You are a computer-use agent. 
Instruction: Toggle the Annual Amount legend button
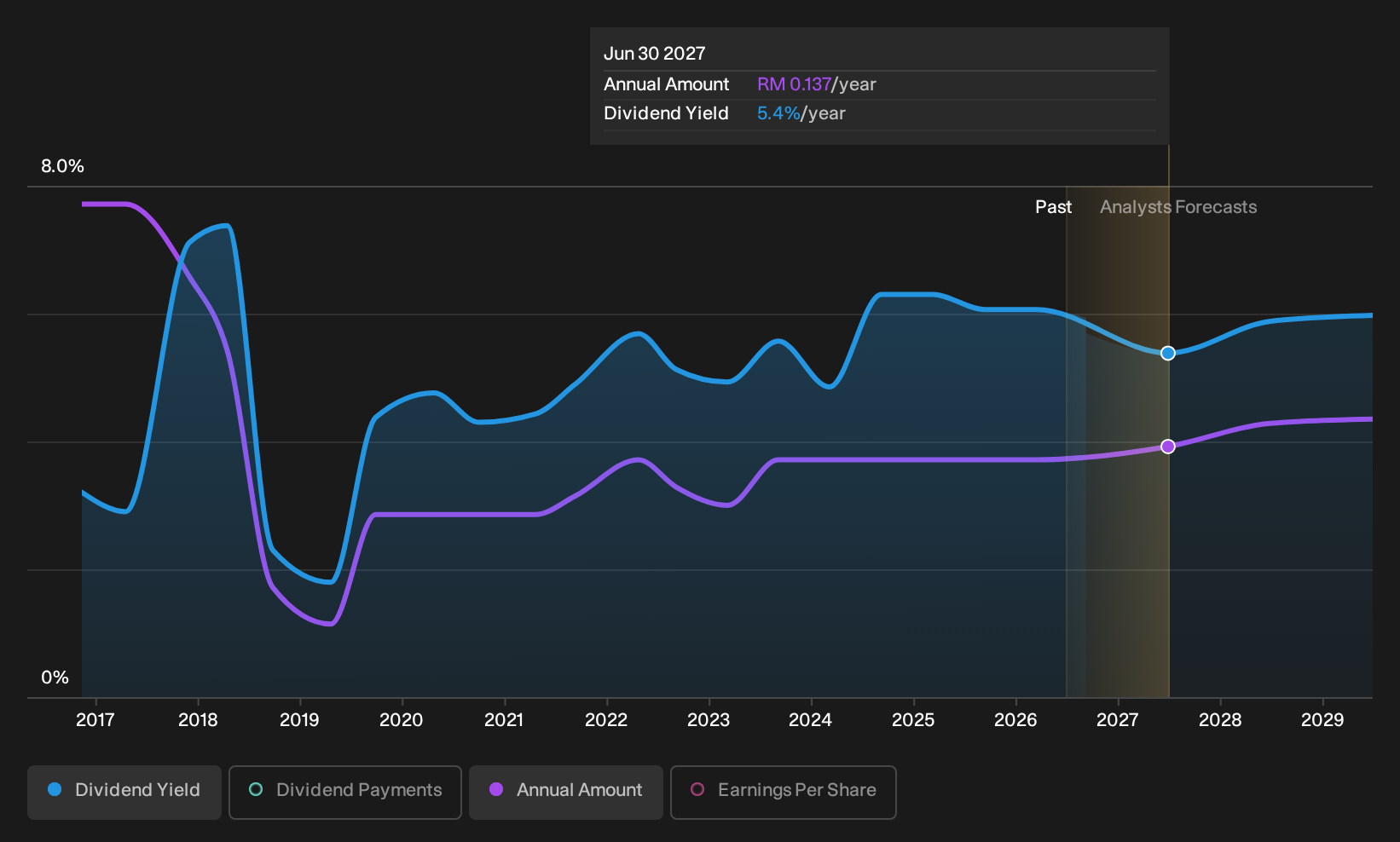[x=565, y=792]
